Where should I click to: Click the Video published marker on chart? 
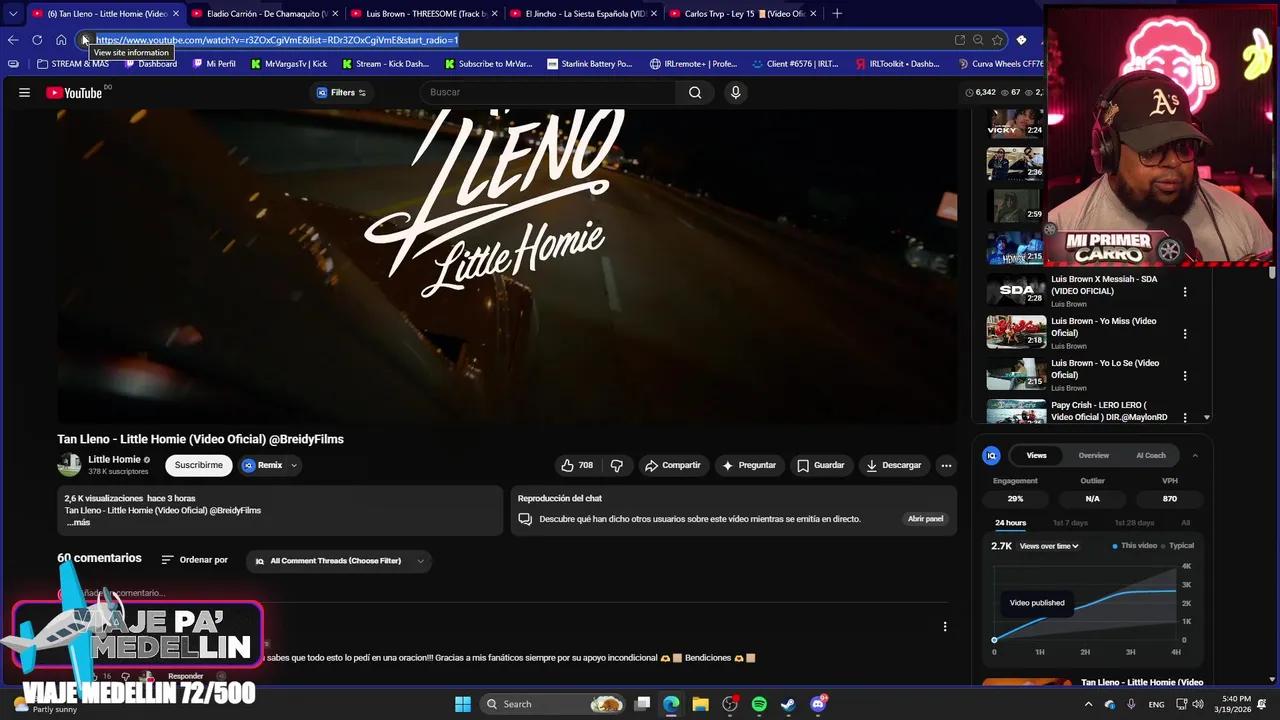1037,603
